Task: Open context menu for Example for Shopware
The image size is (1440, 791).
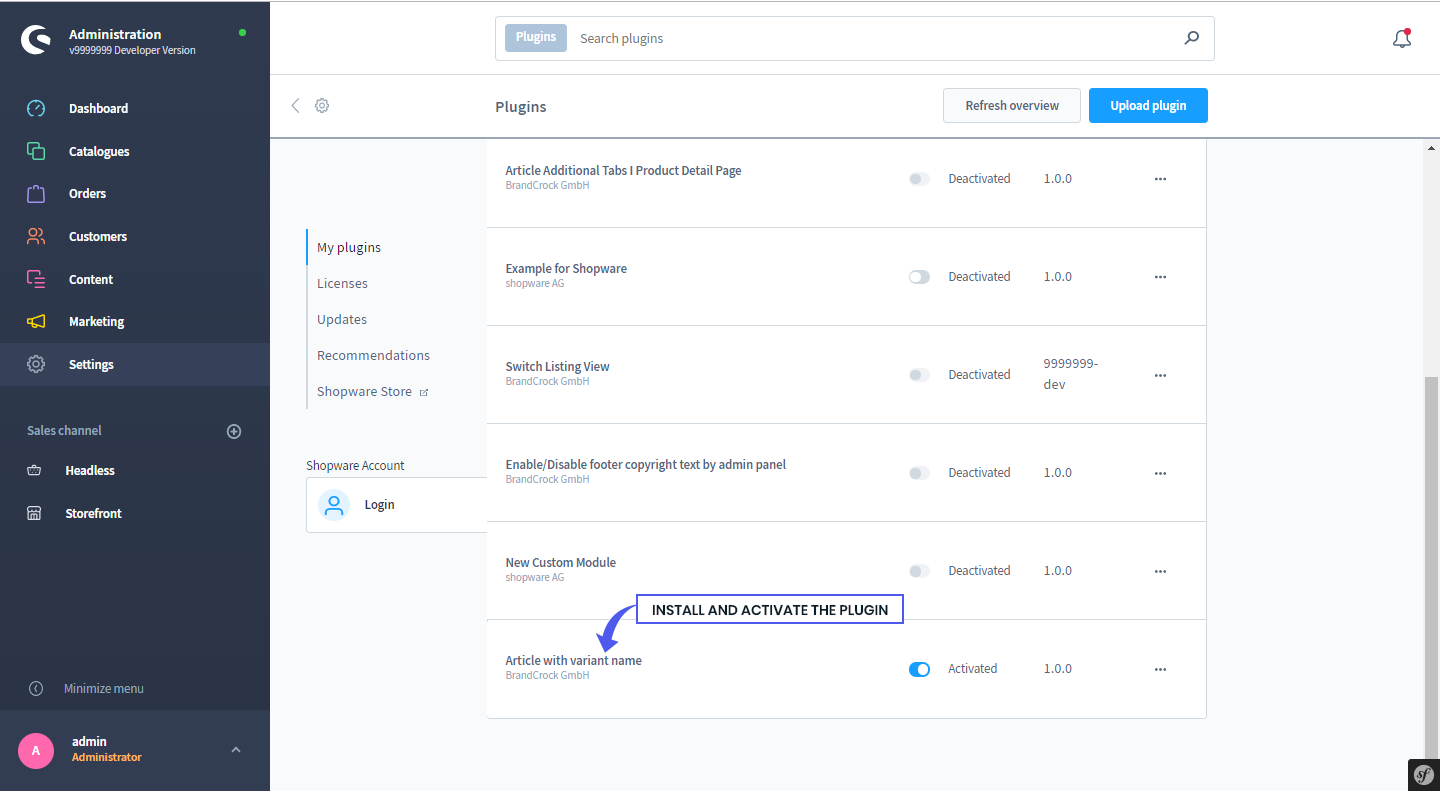Action: (1160, 277)
